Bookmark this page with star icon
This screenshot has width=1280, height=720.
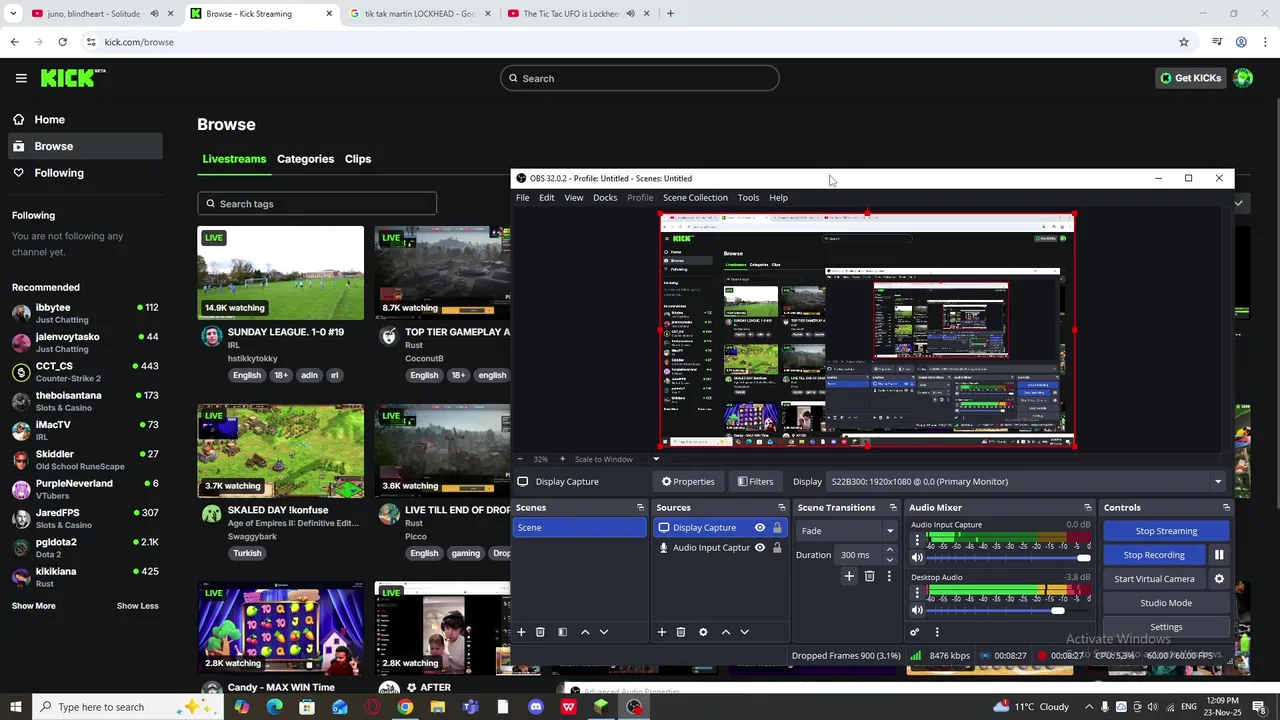click(x=1184, y=42)
